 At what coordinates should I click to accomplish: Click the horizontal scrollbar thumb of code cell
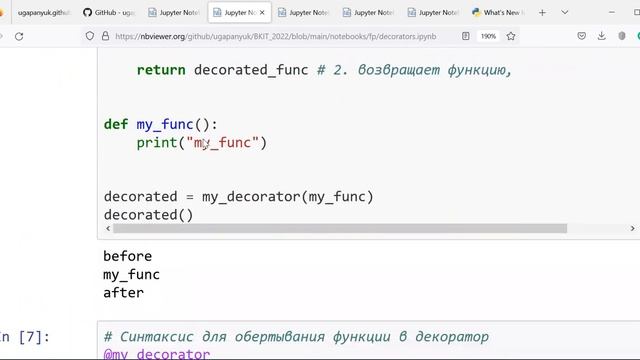[340, 229]
